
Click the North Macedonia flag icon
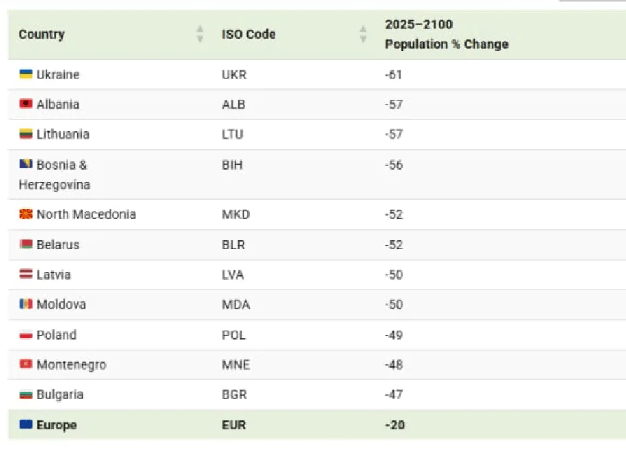tap(26, 214)
